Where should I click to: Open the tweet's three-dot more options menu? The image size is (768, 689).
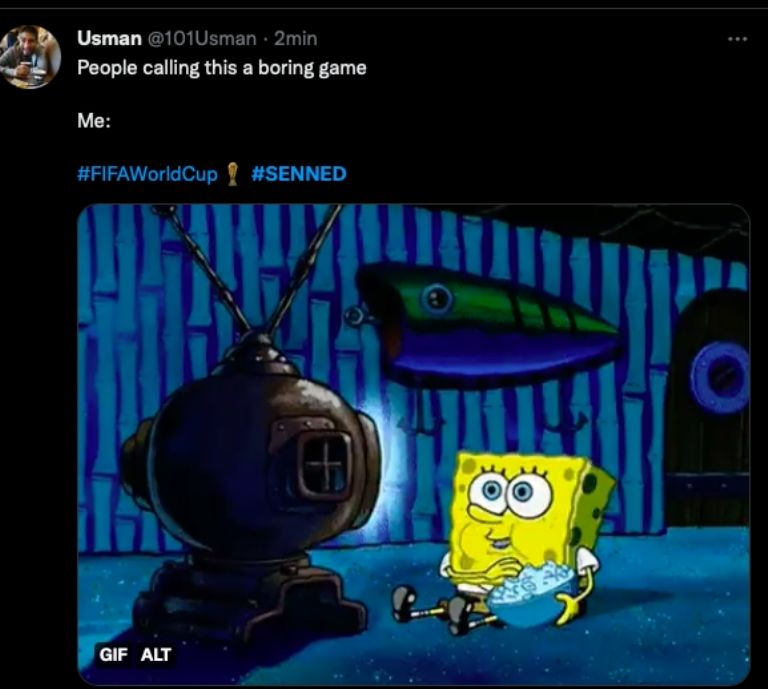[738, 39]
